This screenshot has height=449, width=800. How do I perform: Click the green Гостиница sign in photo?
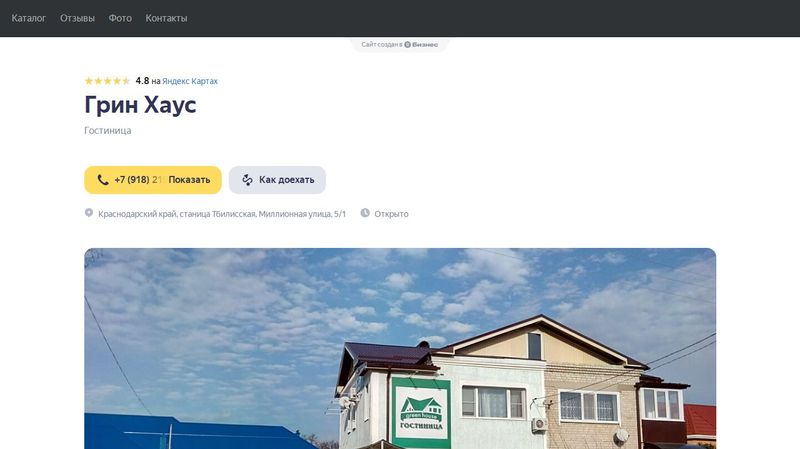[x=421, y=410]
